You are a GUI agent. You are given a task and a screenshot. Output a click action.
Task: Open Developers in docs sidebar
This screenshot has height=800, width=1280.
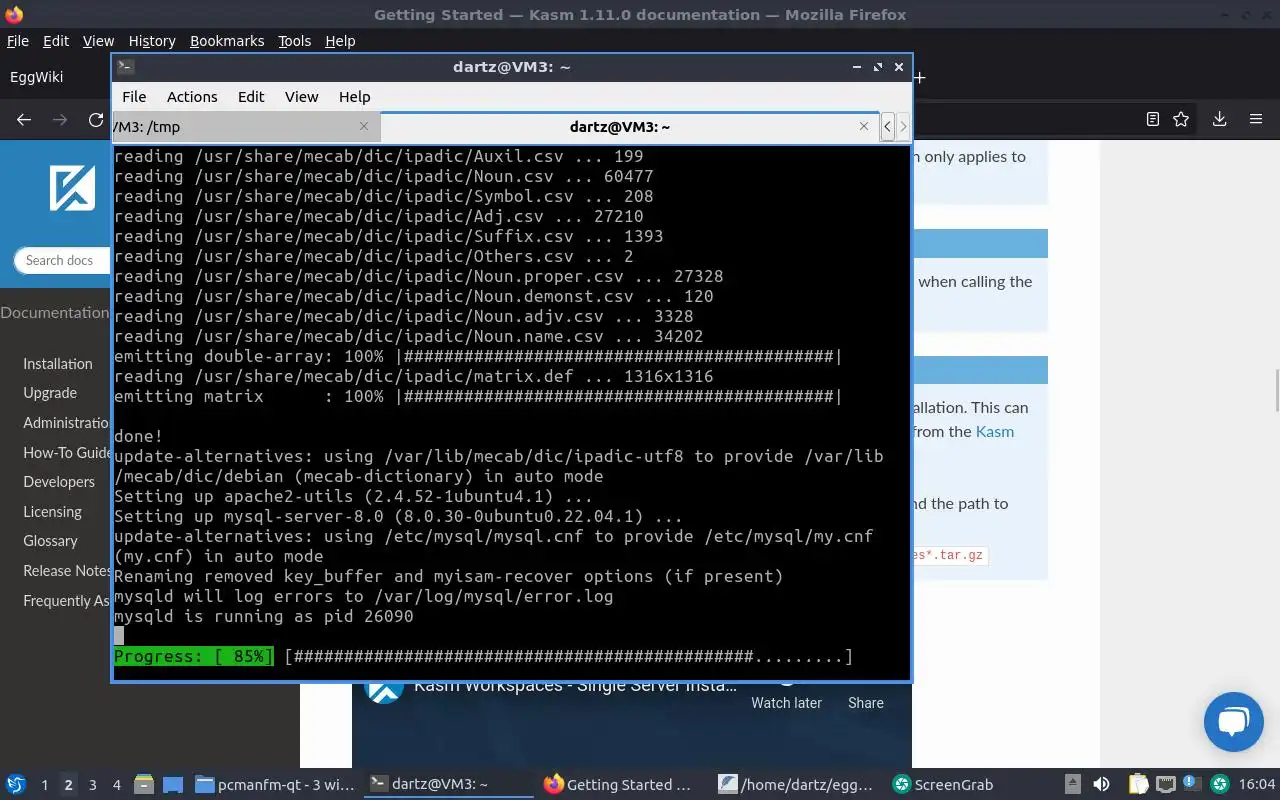[59, 482]
